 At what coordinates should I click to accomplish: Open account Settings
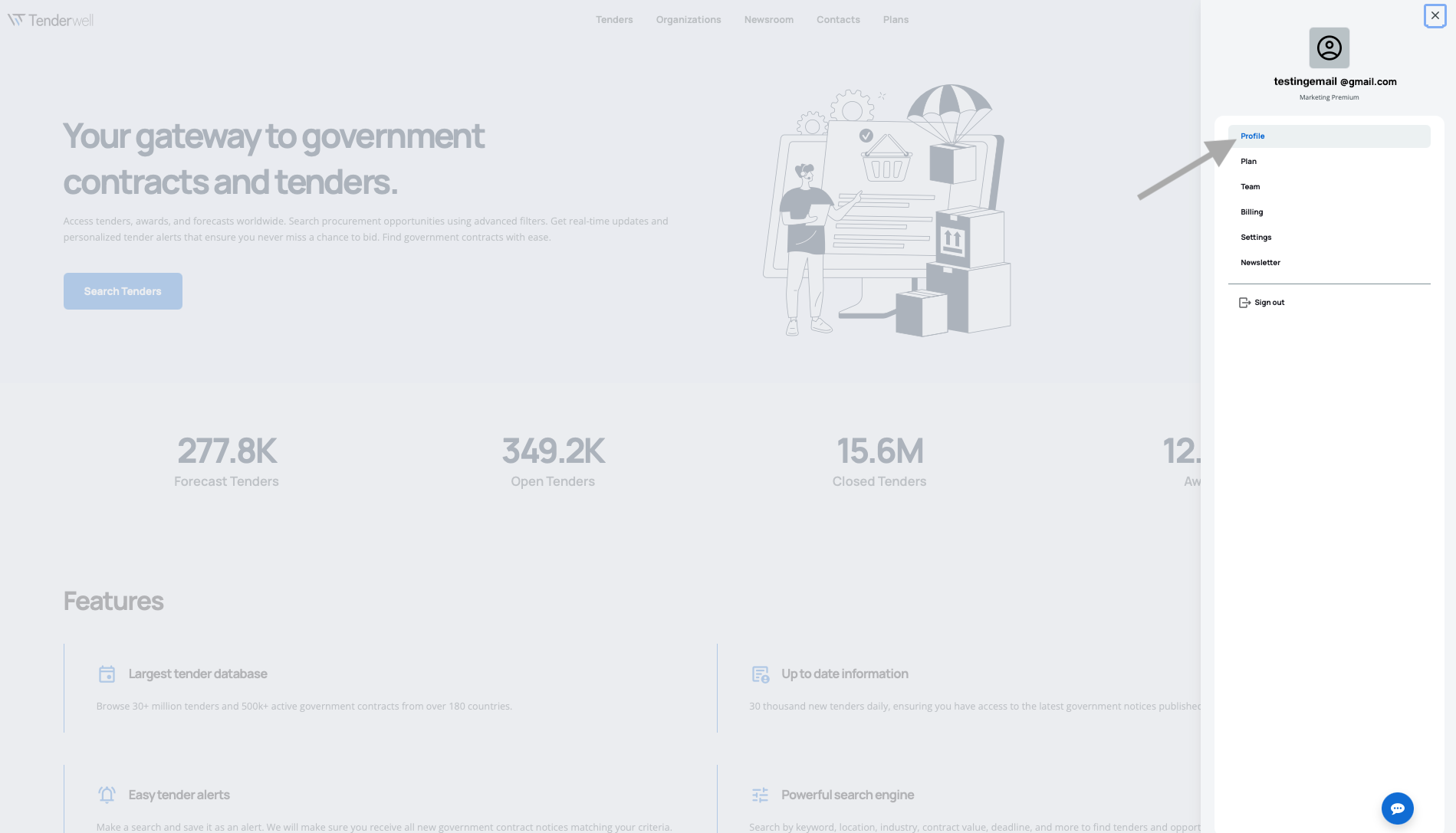click(1256, 238)
